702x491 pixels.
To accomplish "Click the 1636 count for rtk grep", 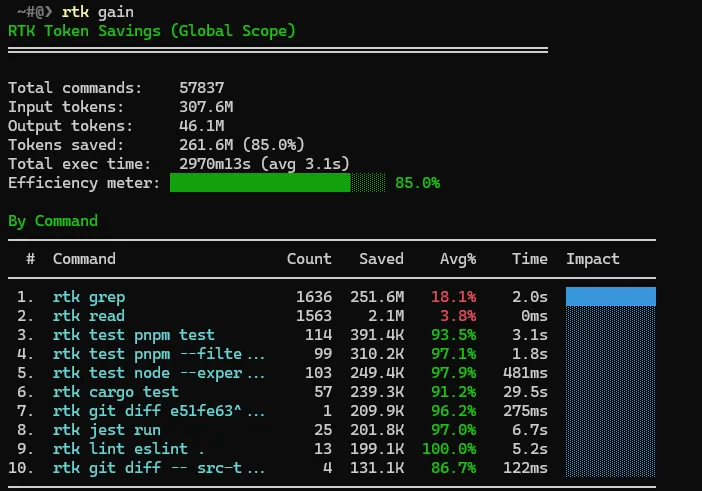I will tap(314, 297).
